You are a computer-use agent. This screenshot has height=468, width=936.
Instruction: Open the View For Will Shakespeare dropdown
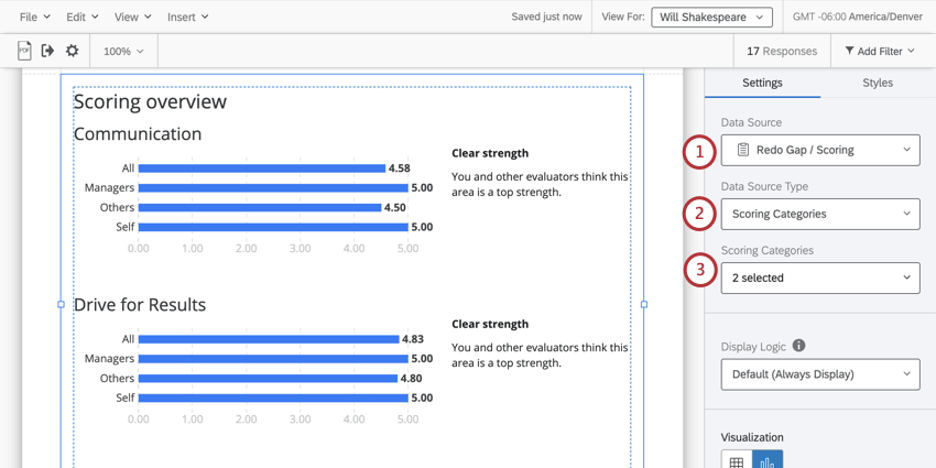712,17
